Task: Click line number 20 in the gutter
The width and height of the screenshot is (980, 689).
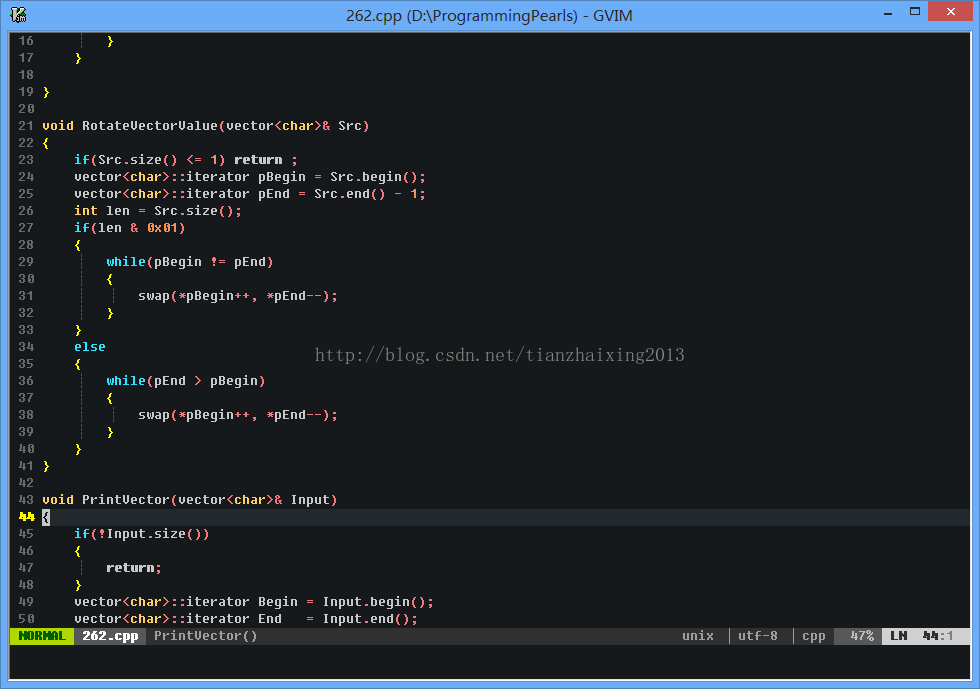Action: pyautogui.click(x=26, y=109)
